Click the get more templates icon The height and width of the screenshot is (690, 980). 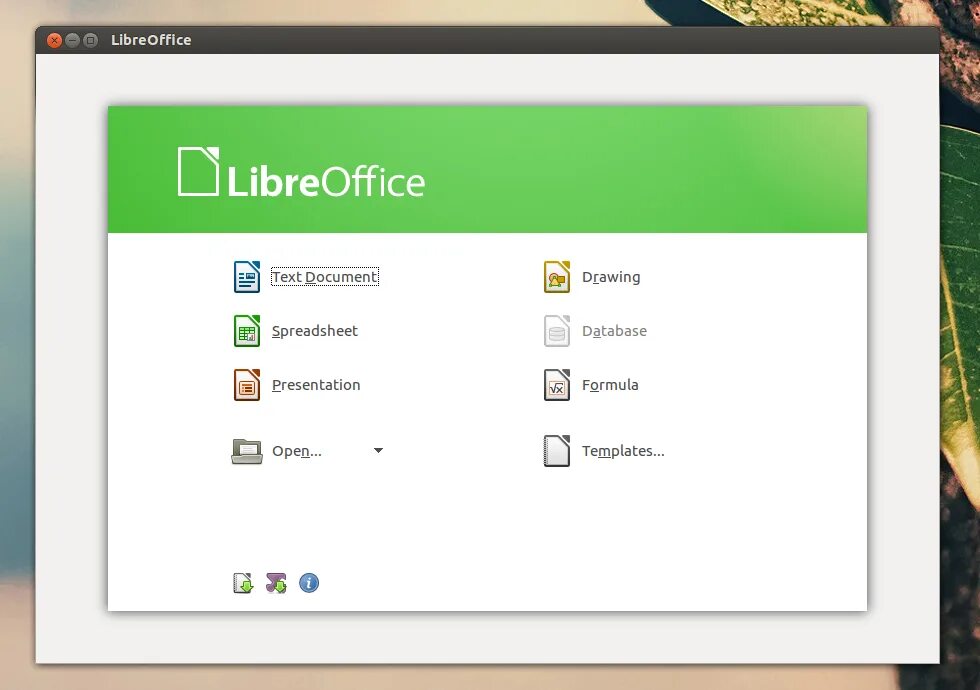(243, 583)
